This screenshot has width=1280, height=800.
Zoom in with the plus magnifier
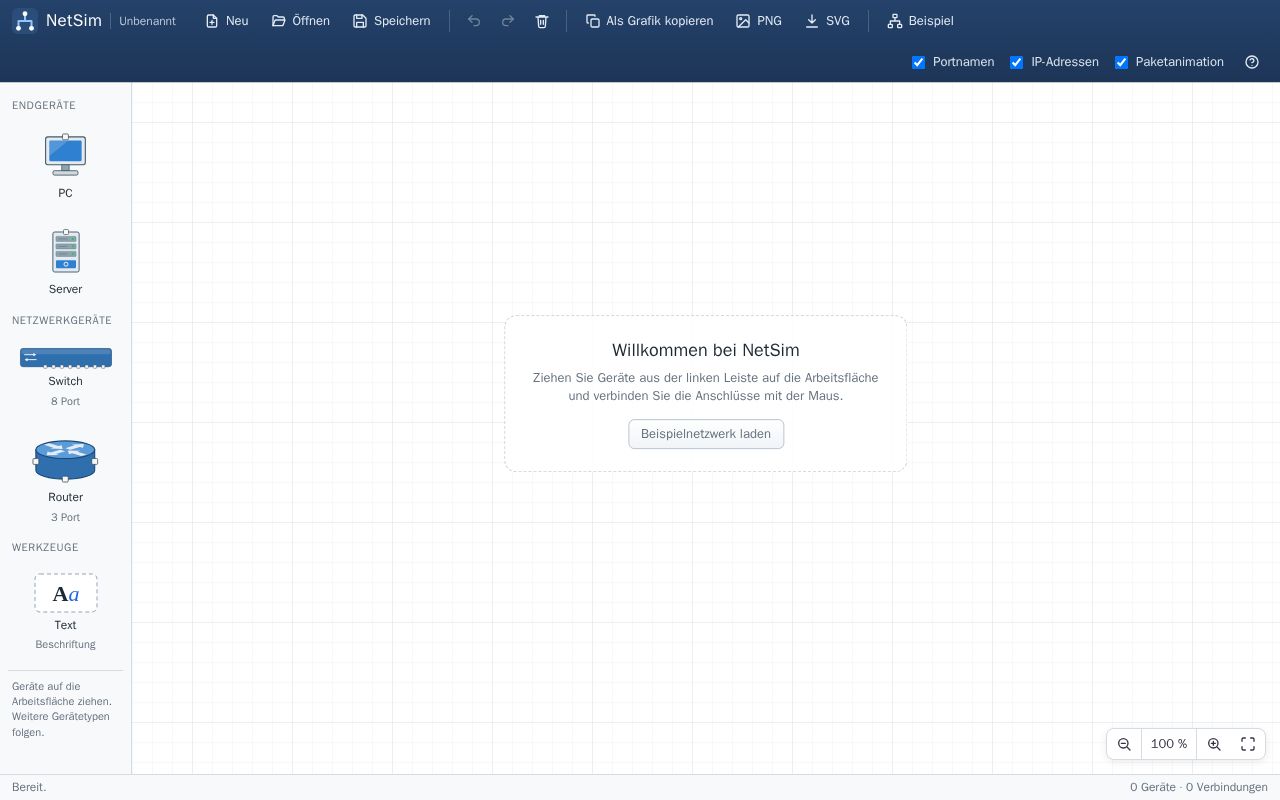[x=1214, y=744]
